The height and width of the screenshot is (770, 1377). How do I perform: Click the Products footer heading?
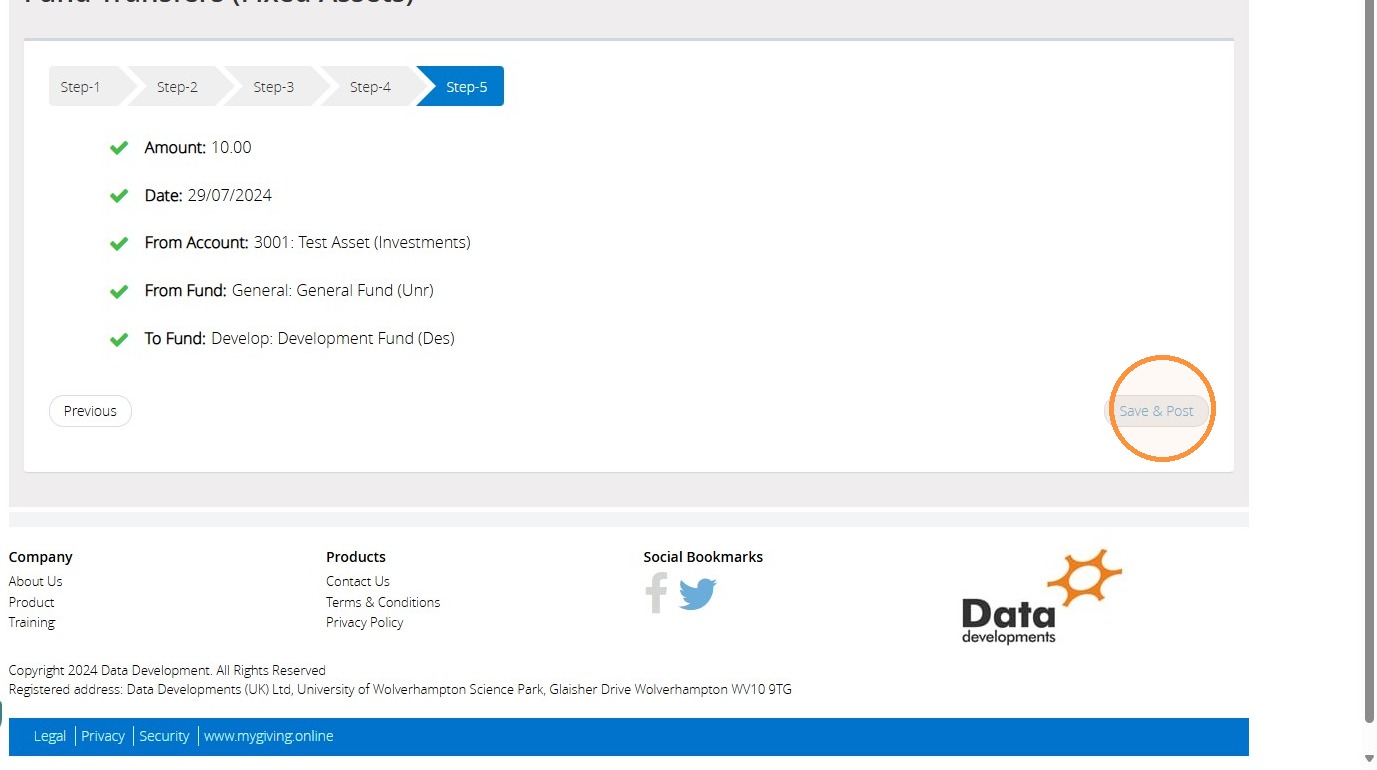point(356,557)
